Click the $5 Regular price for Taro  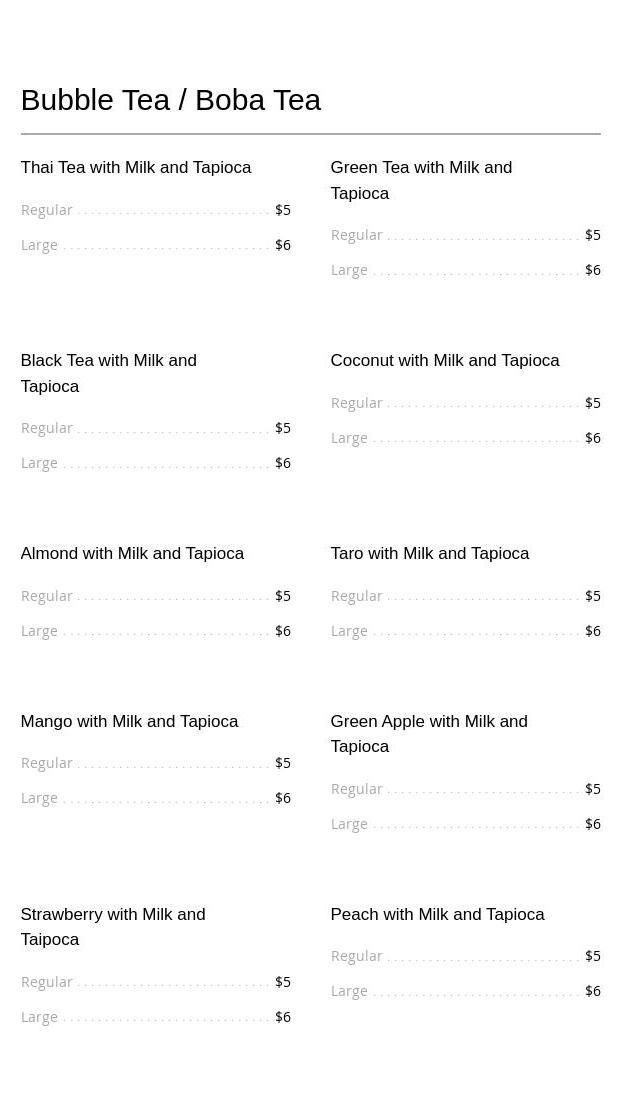pos(593,596)
